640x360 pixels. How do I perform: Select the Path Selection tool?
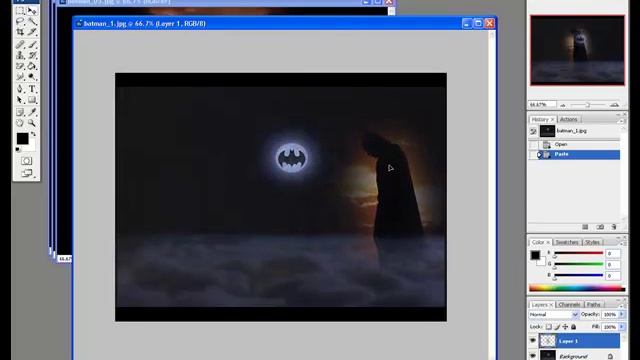20,100
